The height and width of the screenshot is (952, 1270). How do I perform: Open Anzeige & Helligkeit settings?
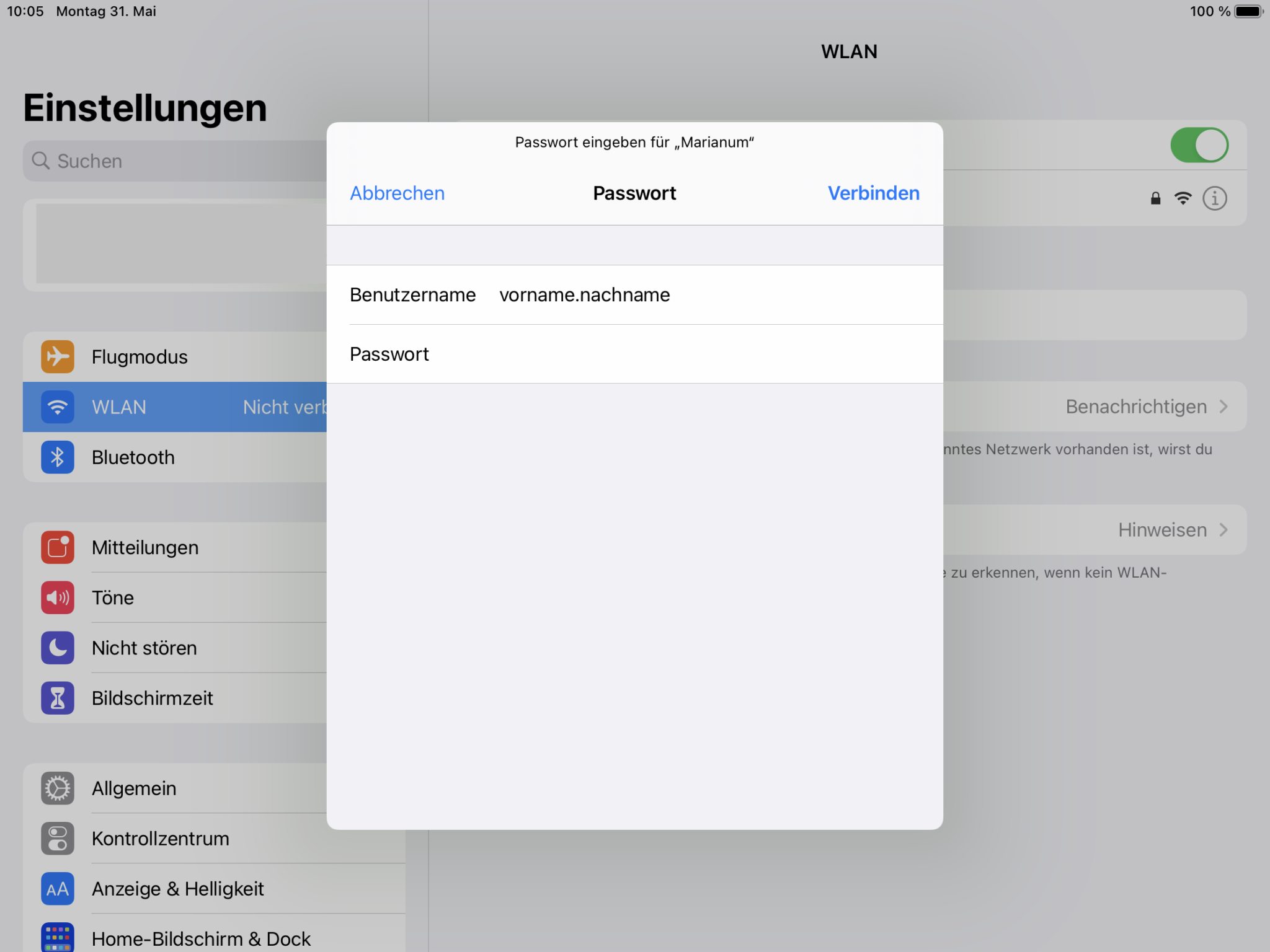pos(177,889)
